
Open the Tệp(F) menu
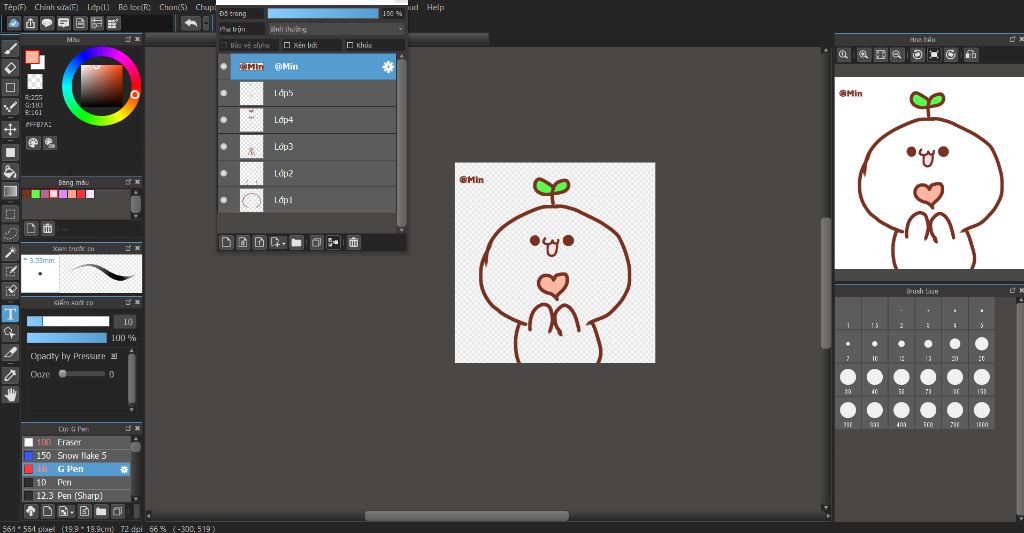click(15, 7)
